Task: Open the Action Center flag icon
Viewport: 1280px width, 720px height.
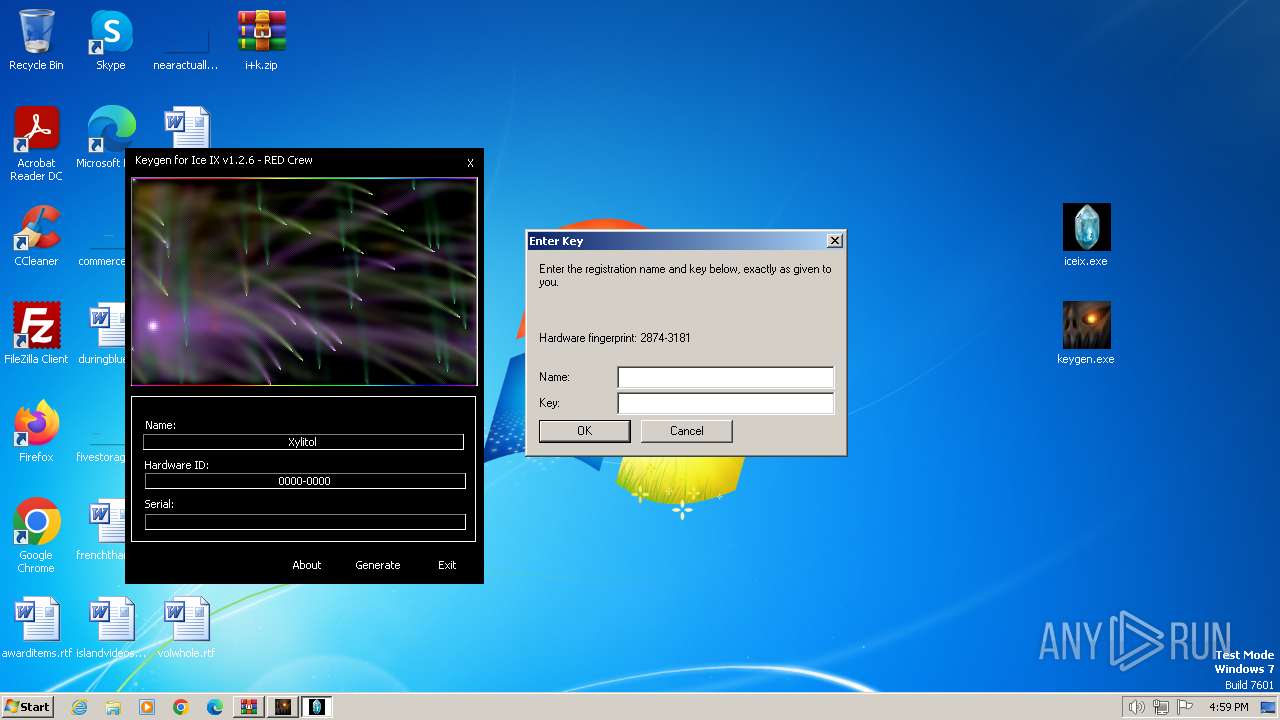Action: point(1186,707)
